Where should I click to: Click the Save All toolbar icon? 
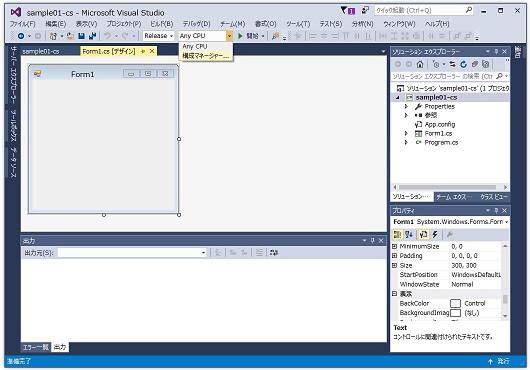92,36
